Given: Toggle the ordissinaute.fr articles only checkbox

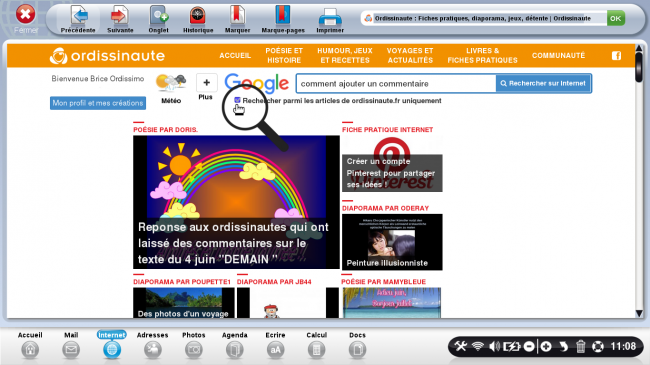Looking at the screenshot, I should click(x=237, y=100).
